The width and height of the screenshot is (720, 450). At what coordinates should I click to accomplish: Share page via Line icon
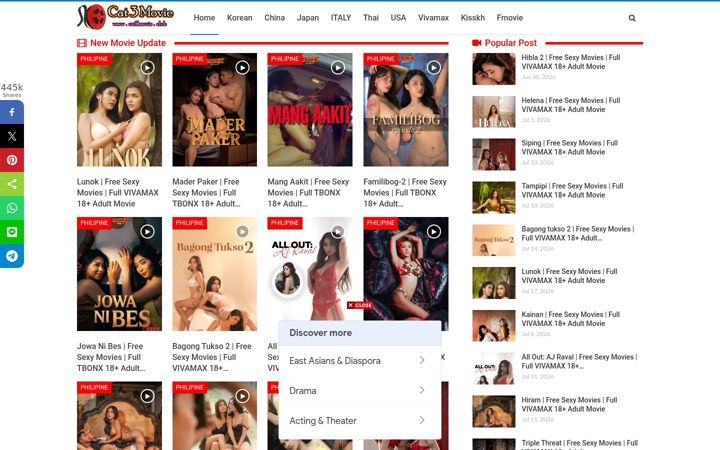12,231
